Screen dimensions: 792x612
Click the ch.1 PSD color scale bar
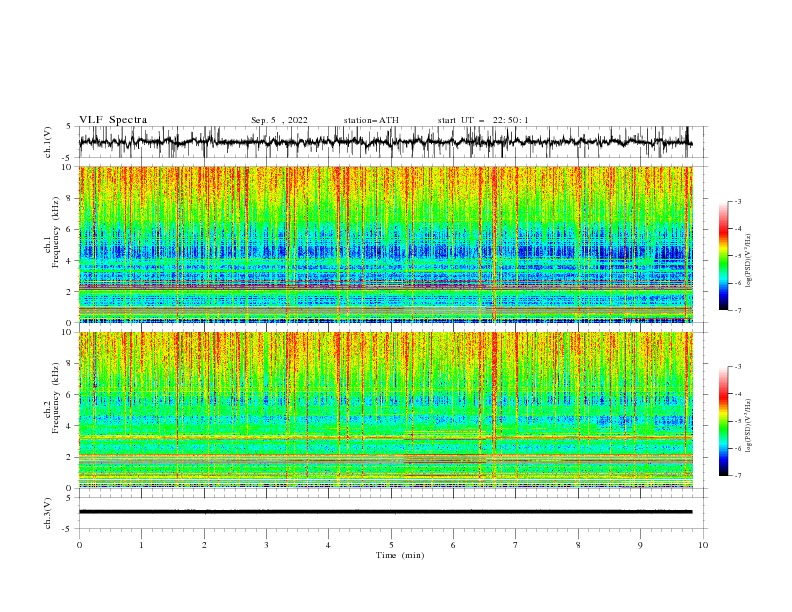[x=723, y=256]
